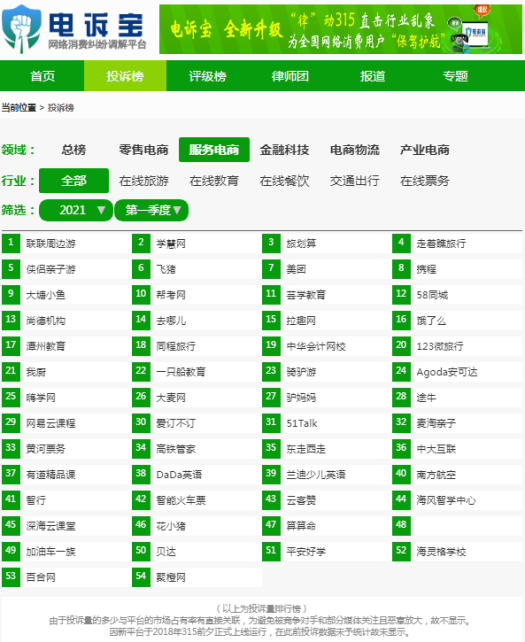Open rank 10 entry 帮考网
The height and width of the screenshot is (642, 525).
point(171,295)
